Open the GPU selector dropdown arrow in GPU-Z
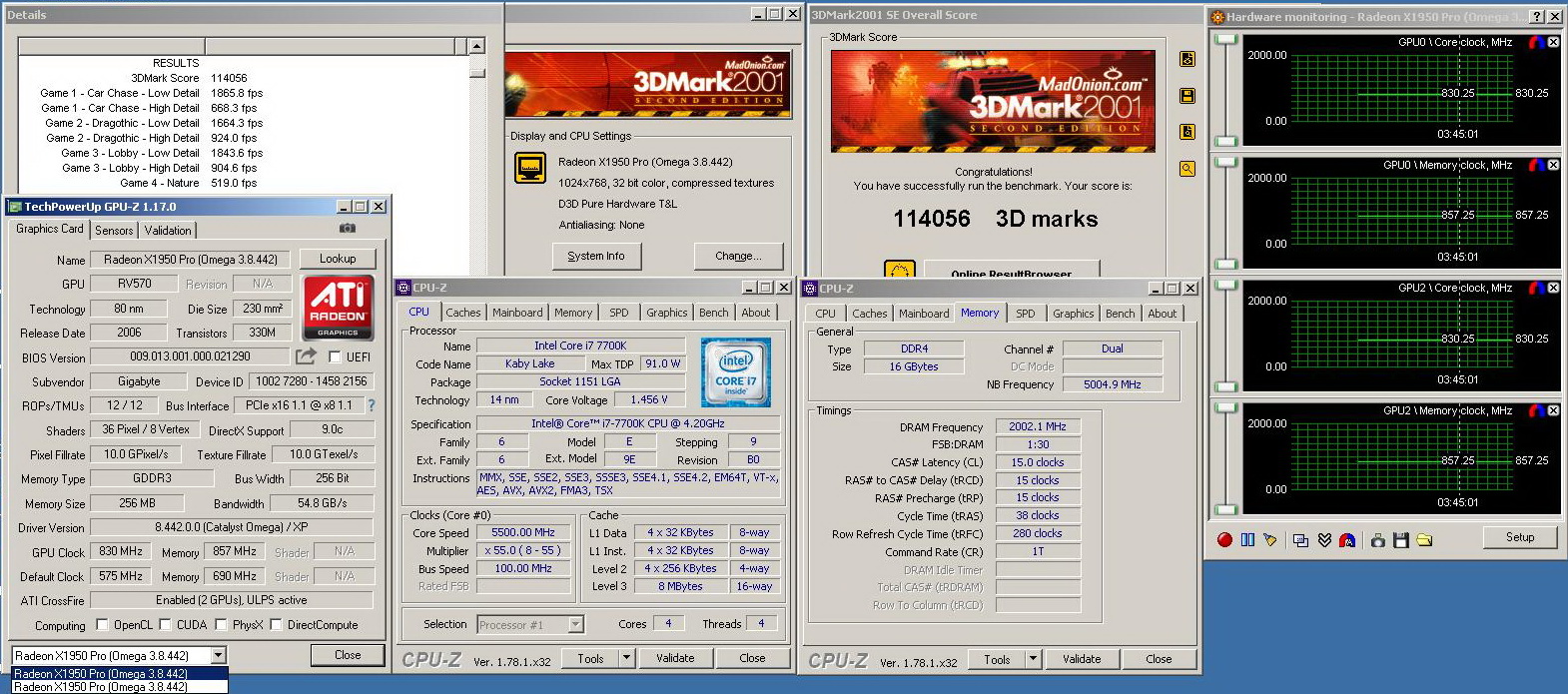Viewport: 1568px width, 694px height. point(218,656)
